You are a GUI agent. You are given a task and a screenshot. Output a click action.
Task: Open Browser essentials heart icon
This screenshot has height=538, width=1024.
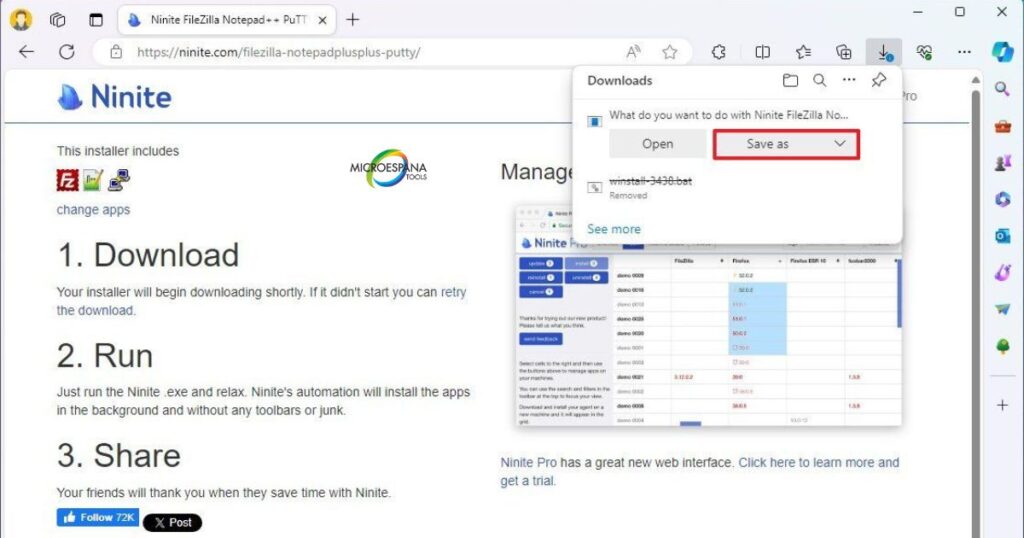(x=924, y=52)
